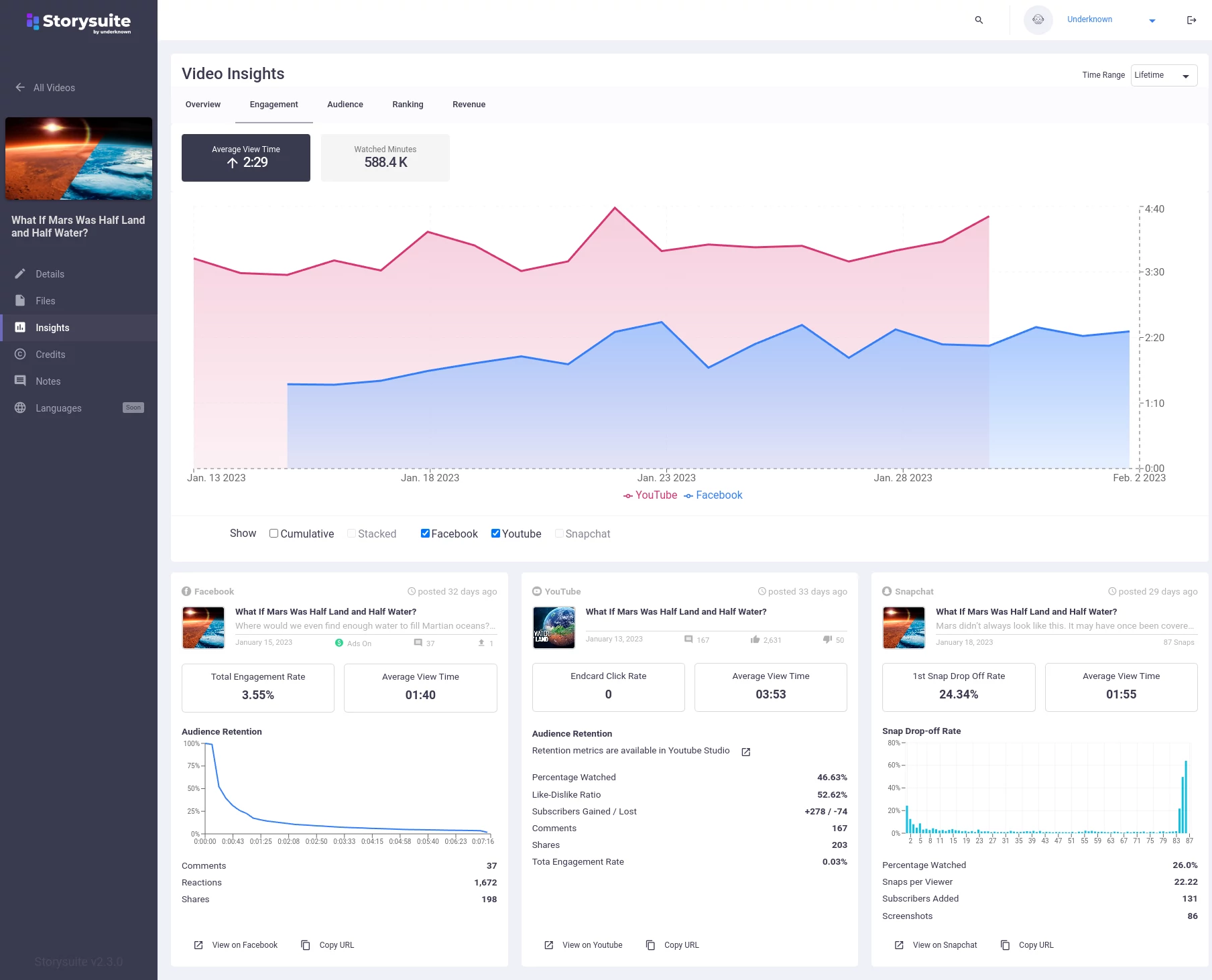Click the Credits copyright icon

pos(20,354)
